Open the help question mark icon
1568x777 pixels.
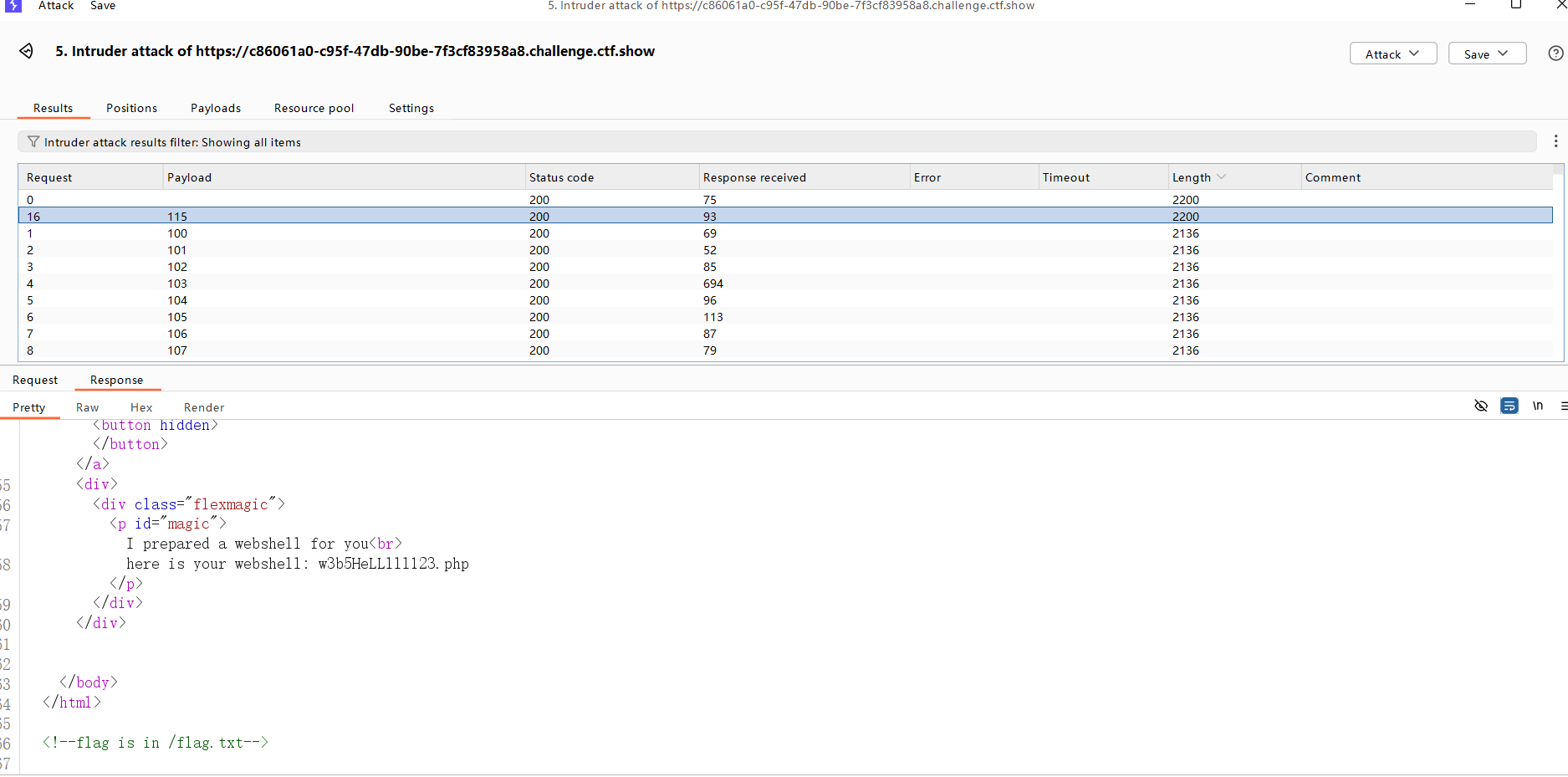(1555, 54)
